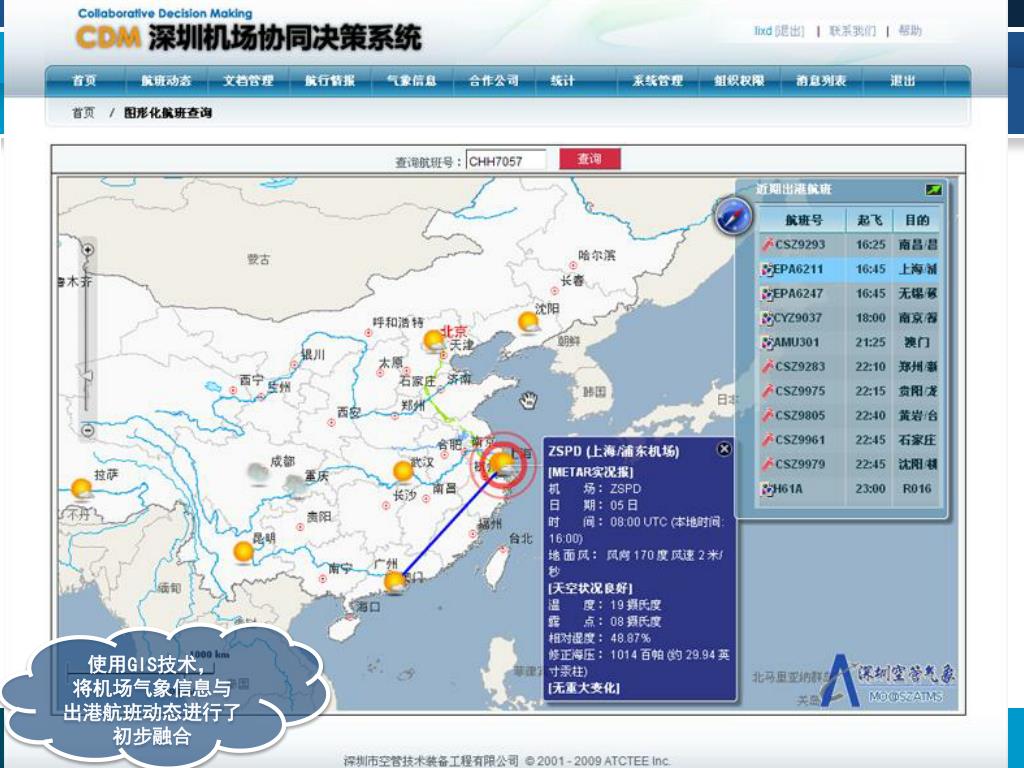The height and width of the screenshot is (768, 1024).
Task: Select flight CSZ9805
Action: (849, 415)
